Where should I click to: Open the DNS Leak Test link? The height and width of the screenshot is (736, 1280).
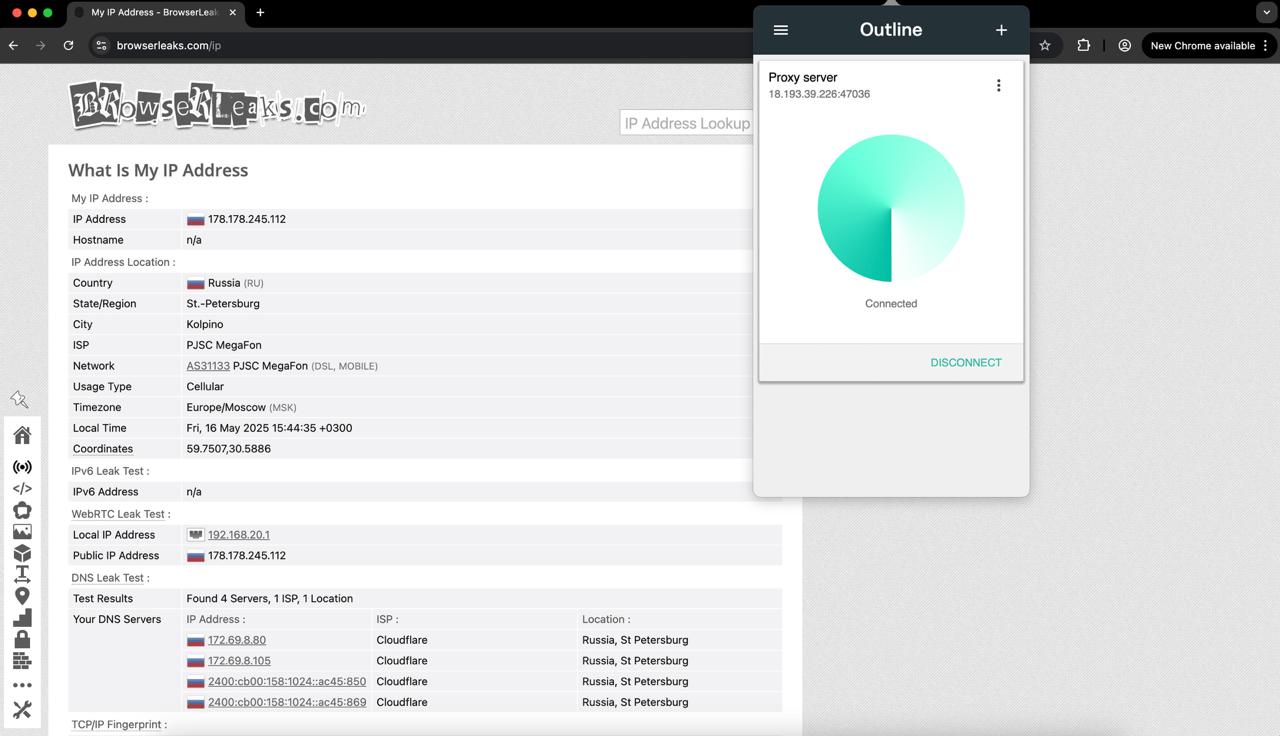tap(108, 578)
